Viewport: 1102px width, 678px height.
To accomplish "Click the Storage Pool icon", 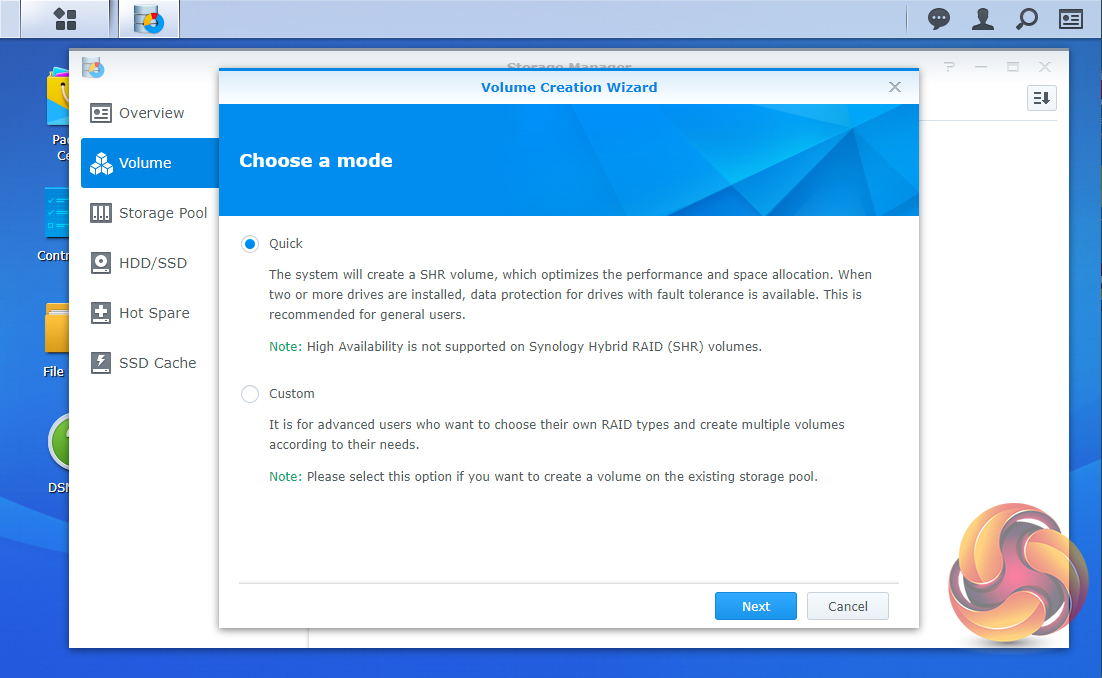I will 101,213.
